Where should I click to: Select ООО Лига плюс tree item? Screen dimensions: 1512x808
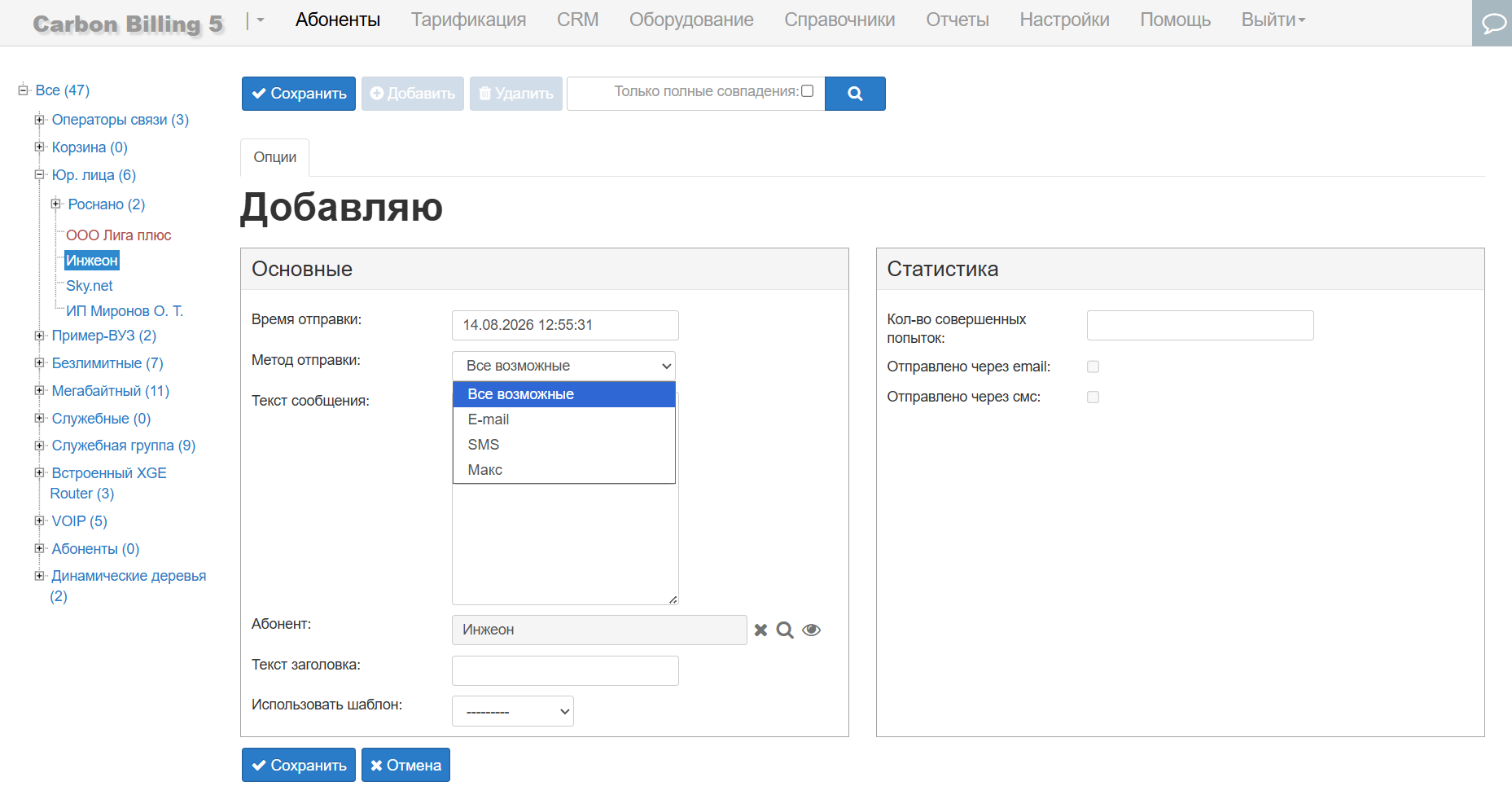click(x=119, y=235)
